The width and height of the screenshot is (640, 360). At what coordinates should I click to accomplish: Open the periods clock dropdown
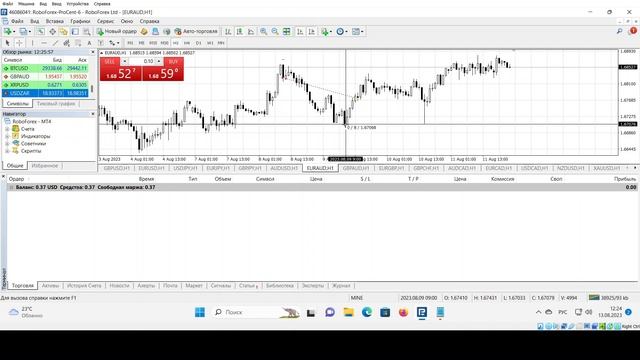tap(341, 31)
